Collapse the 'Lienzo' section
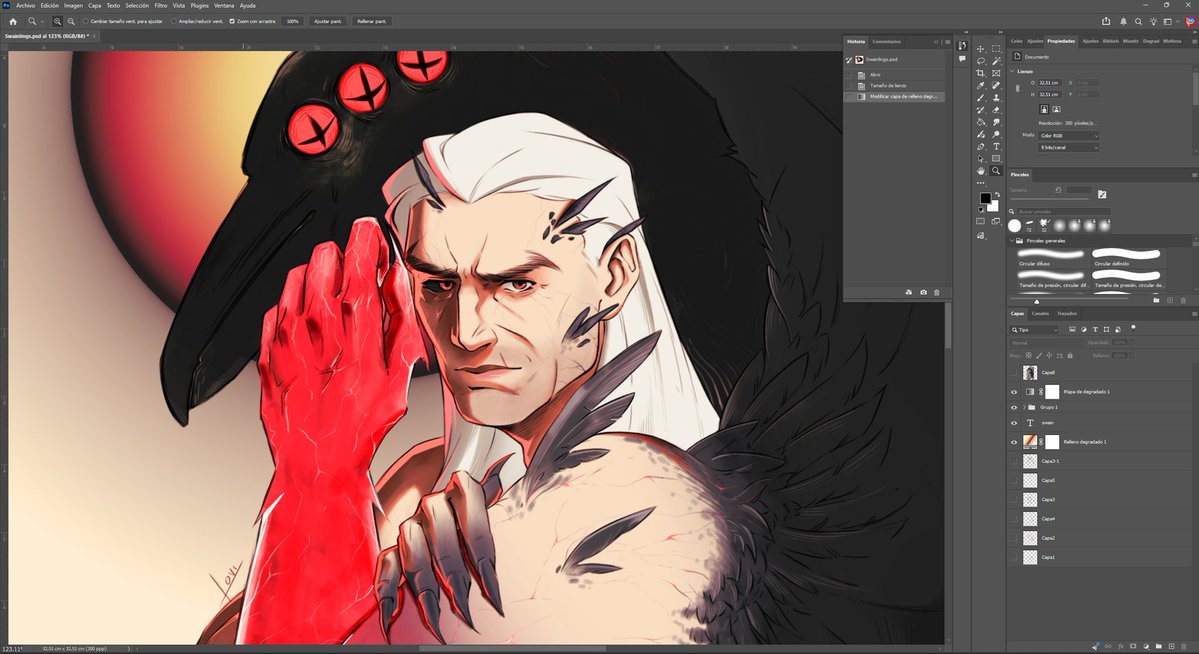Screen dimensions: 1199x654 click(1012, 71)
